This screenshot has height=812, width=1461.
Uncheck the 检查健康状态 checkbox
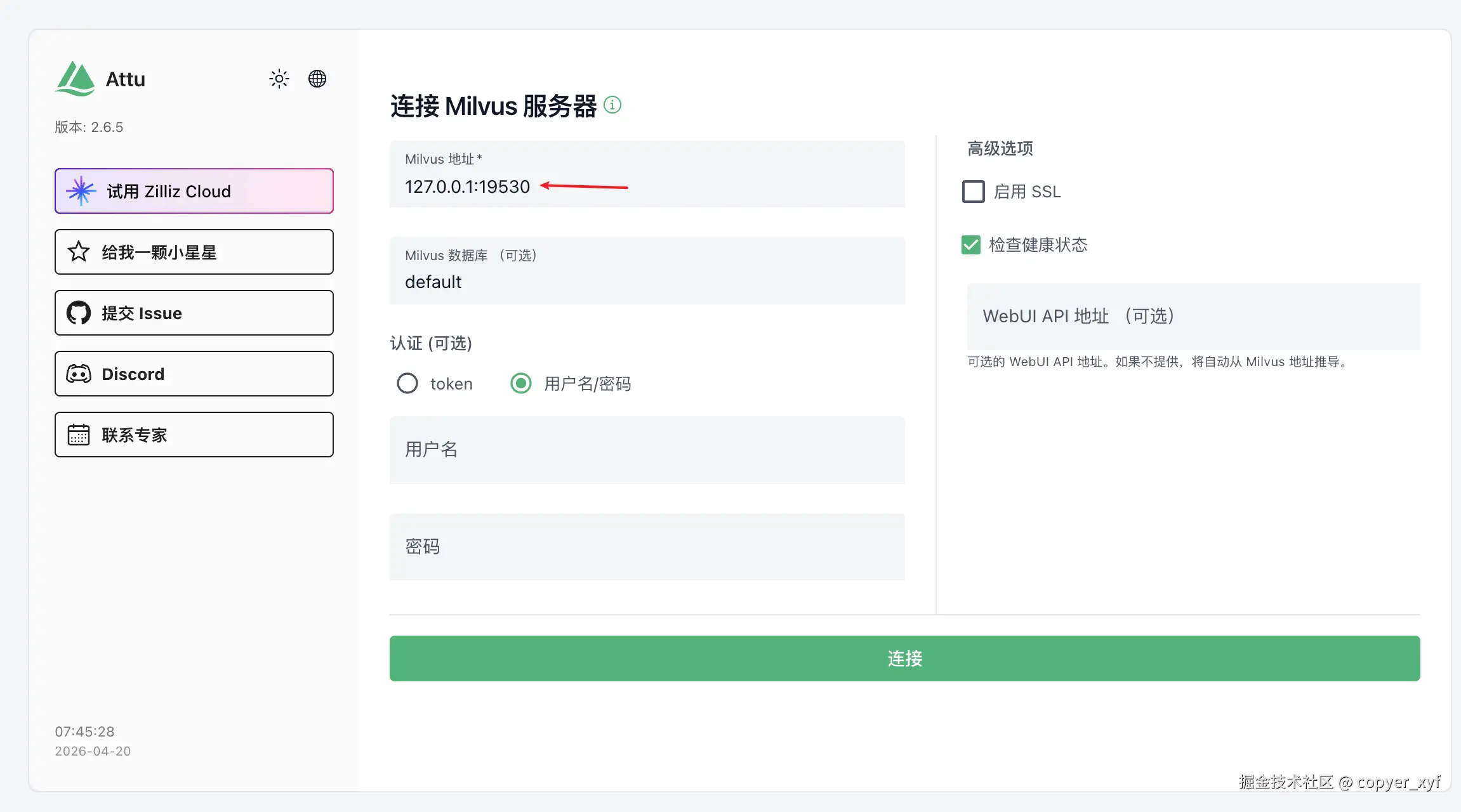[x=971, y=245]
